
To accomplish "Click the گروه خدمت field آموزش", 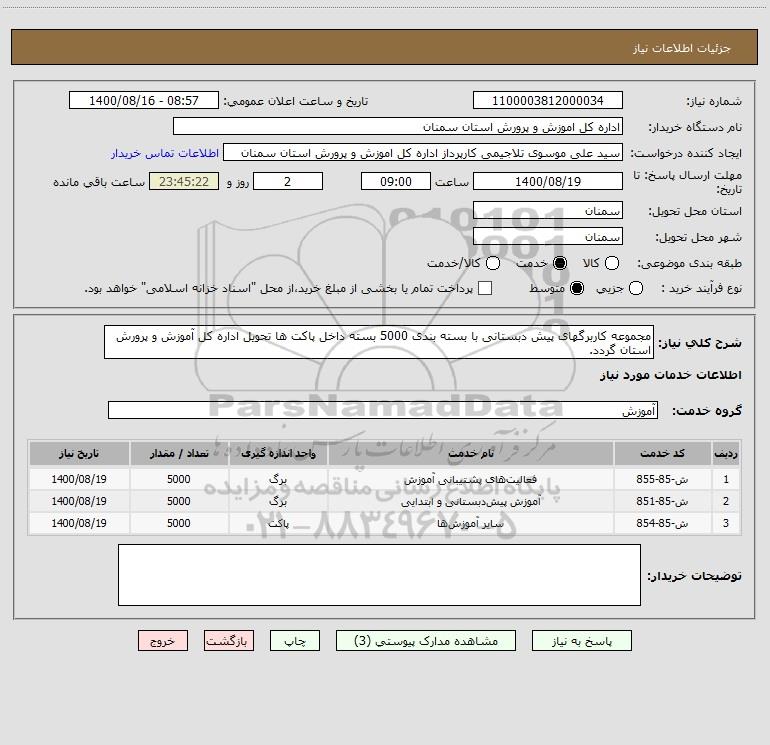I will [383, 410].
